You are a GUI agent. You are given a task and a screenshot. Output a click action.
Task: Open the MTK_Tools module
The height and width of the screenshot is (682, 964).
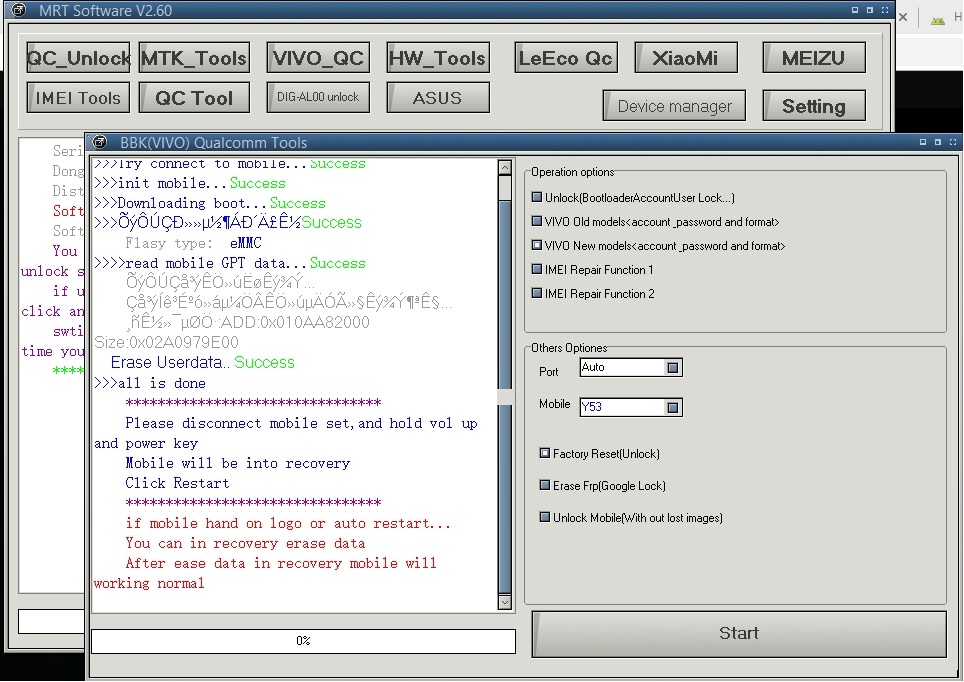[194, 58]
